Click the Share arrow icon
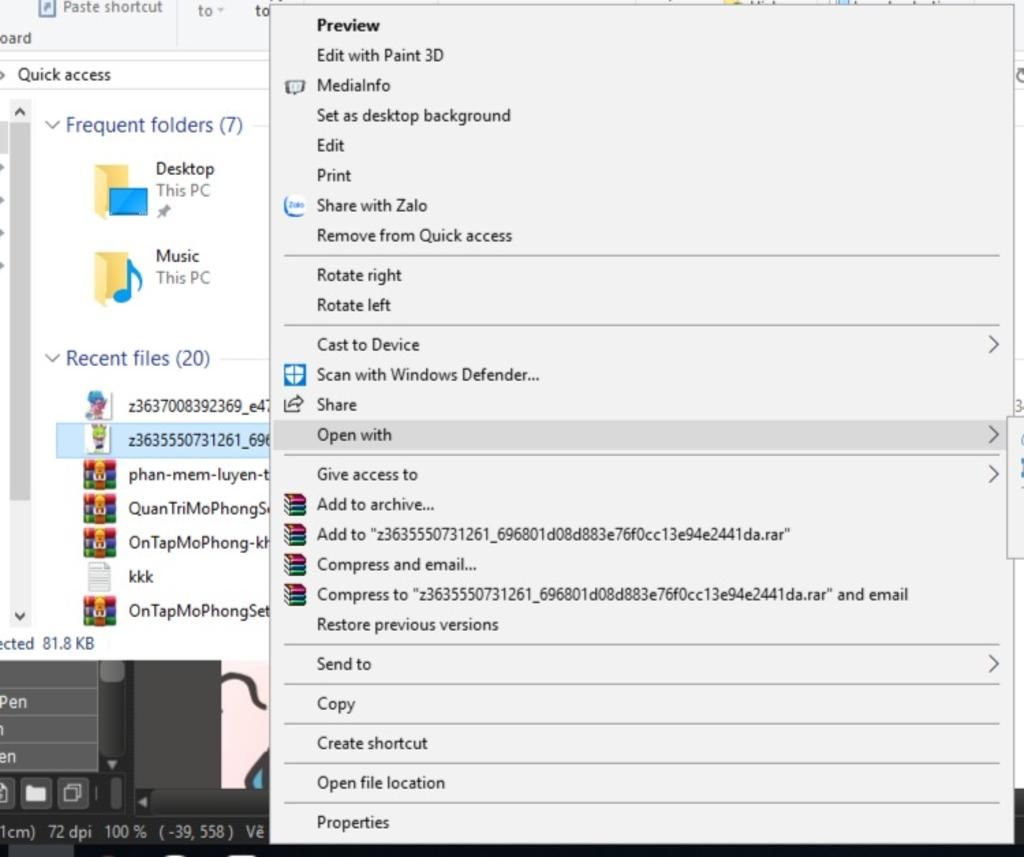 pos(294,404)
